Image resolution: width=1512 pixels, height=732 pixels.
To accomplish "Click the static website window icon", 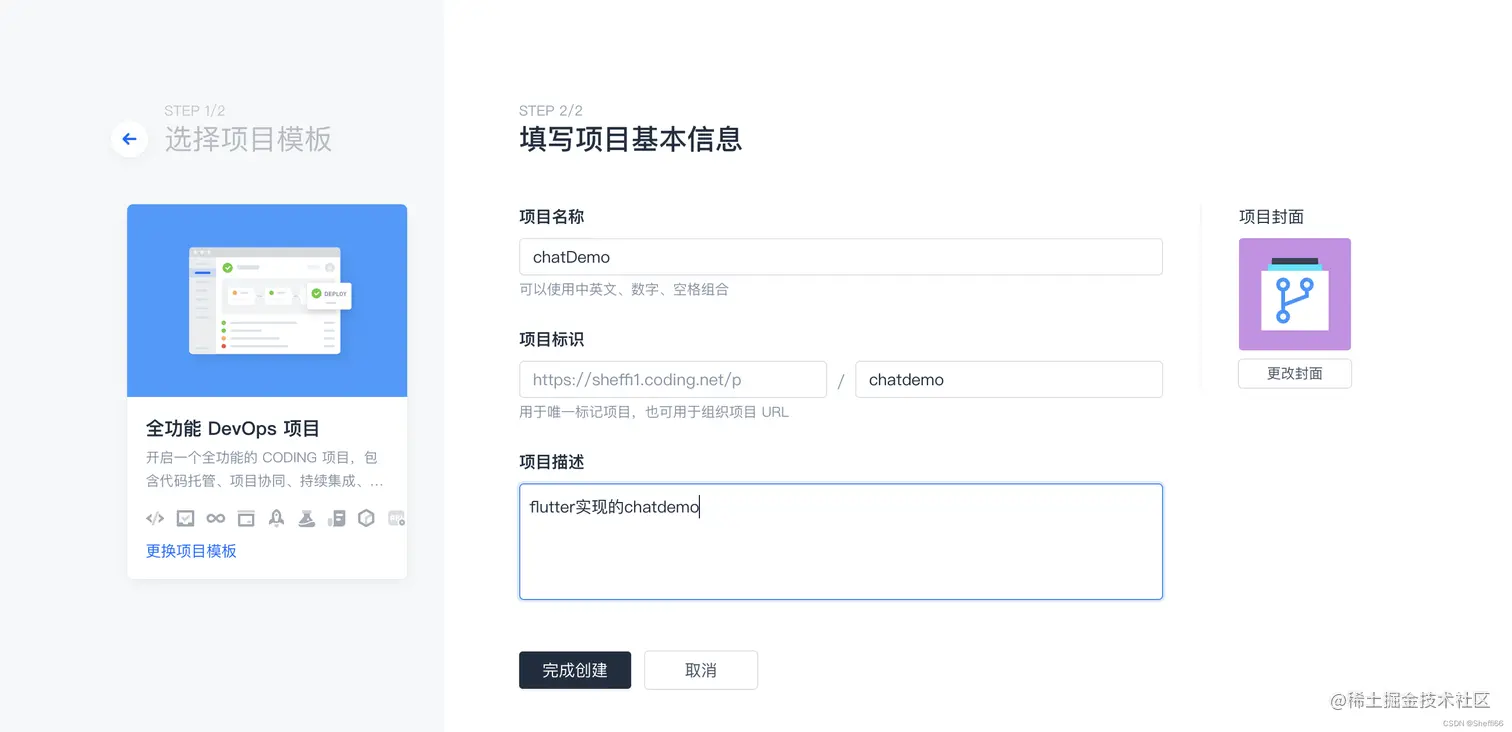I will point(246,518).
